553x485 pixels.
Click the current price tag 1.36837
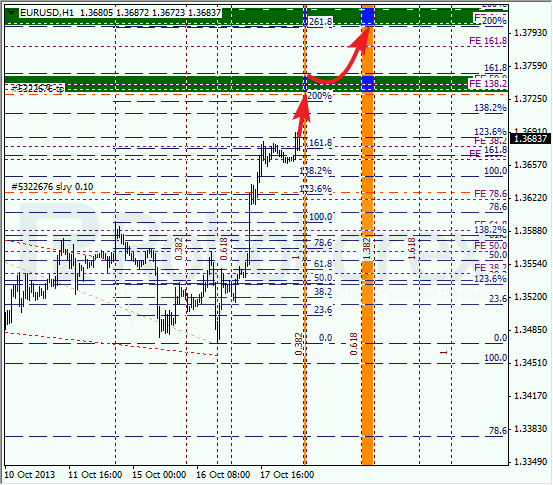coord(530,139)
